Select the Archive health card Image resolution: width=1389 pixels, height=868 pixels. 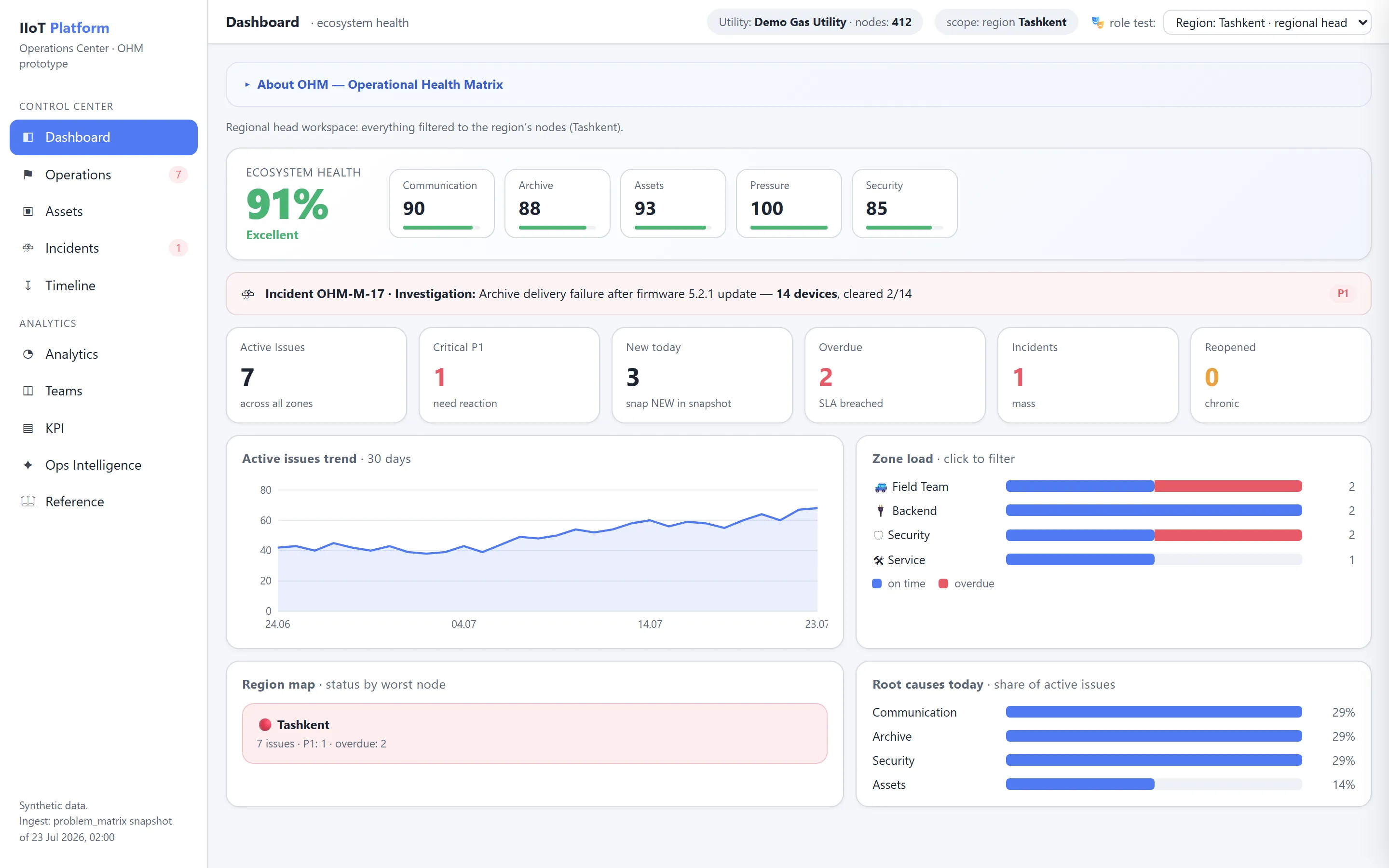click(558, 203)
